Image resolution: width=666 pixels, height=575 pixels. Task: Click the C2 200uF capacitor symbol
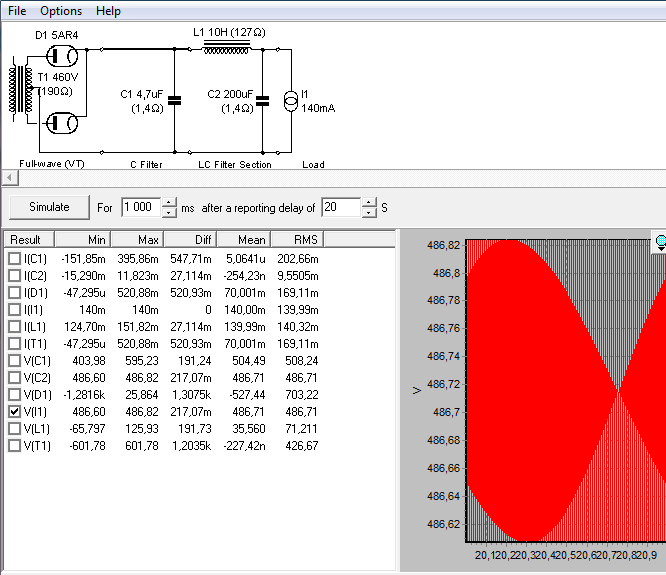click(x=262, y=101)
